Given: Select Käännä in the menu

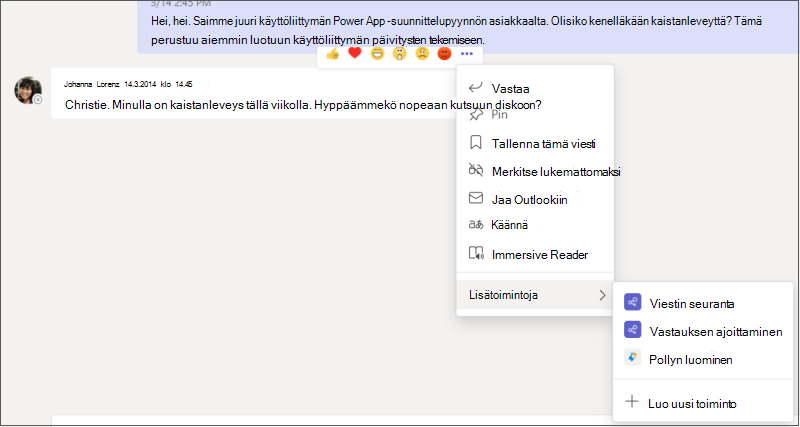Looking at the screenshot, I should click(535, 225).
